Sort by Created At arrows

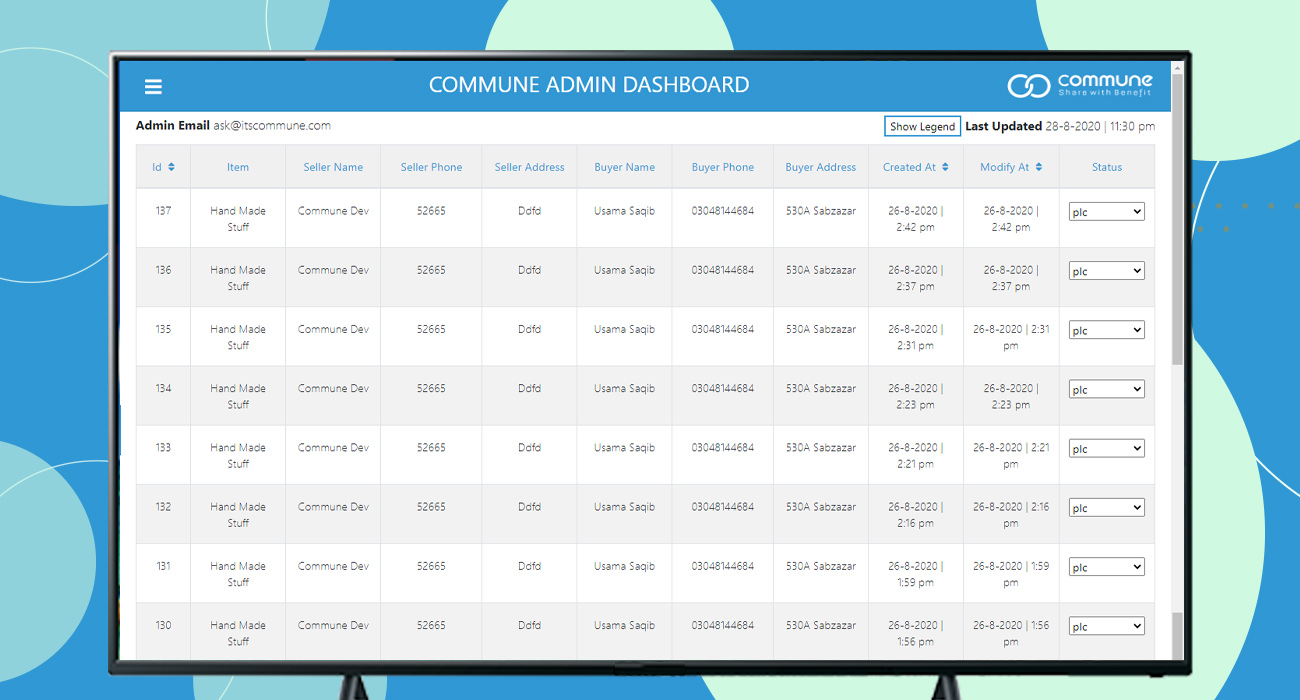(x=945, y=167)
